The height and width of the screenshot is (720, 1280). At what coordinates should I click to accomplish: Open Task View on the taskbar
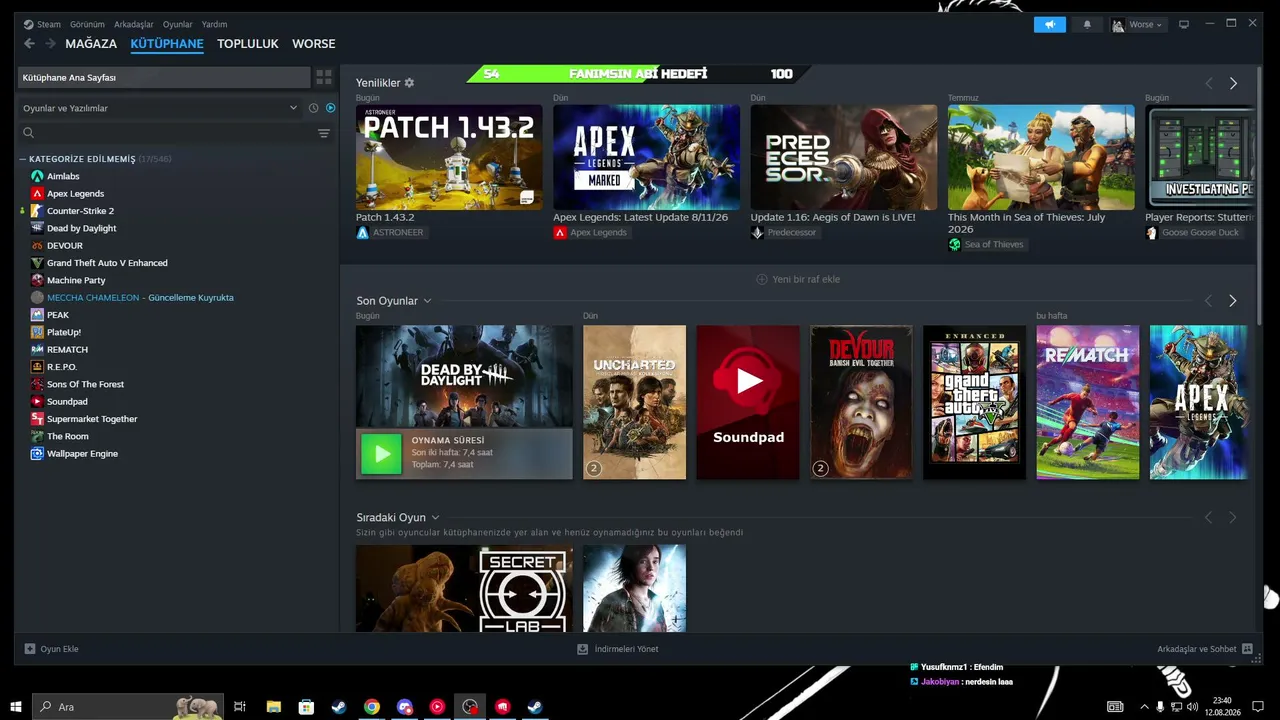coord(240,707)
